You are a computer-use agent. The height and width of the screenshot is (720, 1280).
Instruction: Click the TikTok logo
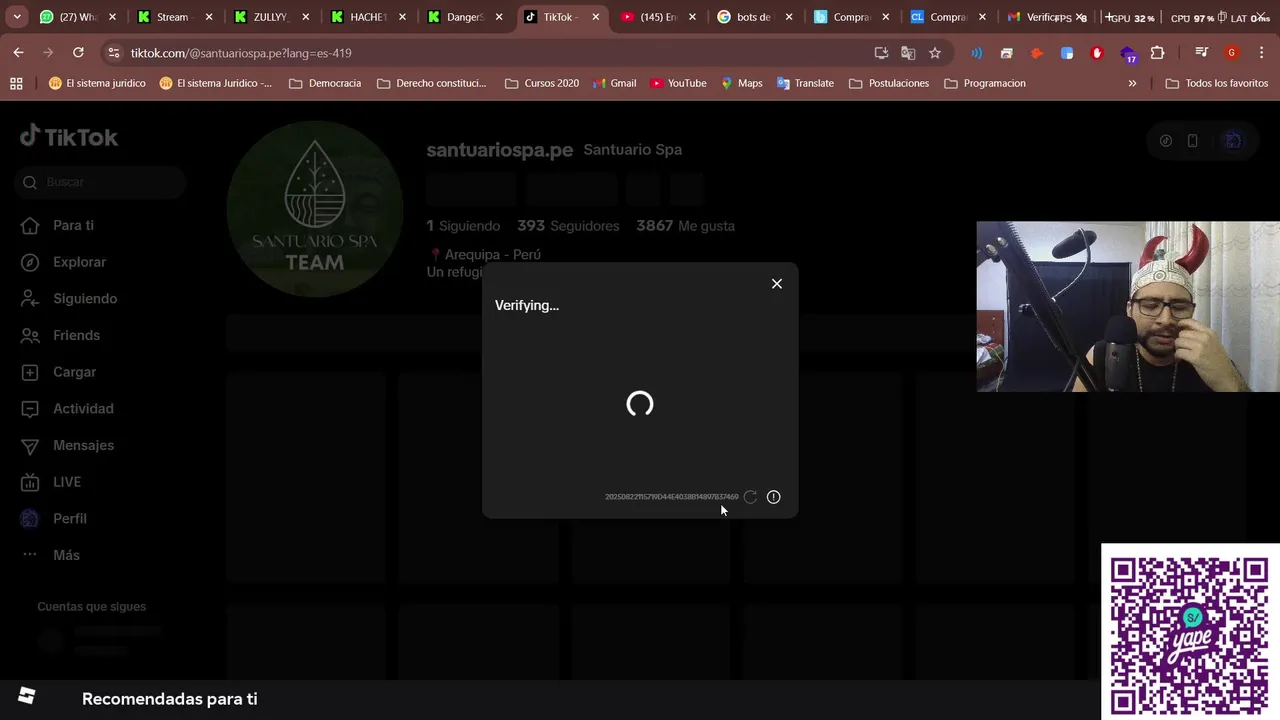69,137
